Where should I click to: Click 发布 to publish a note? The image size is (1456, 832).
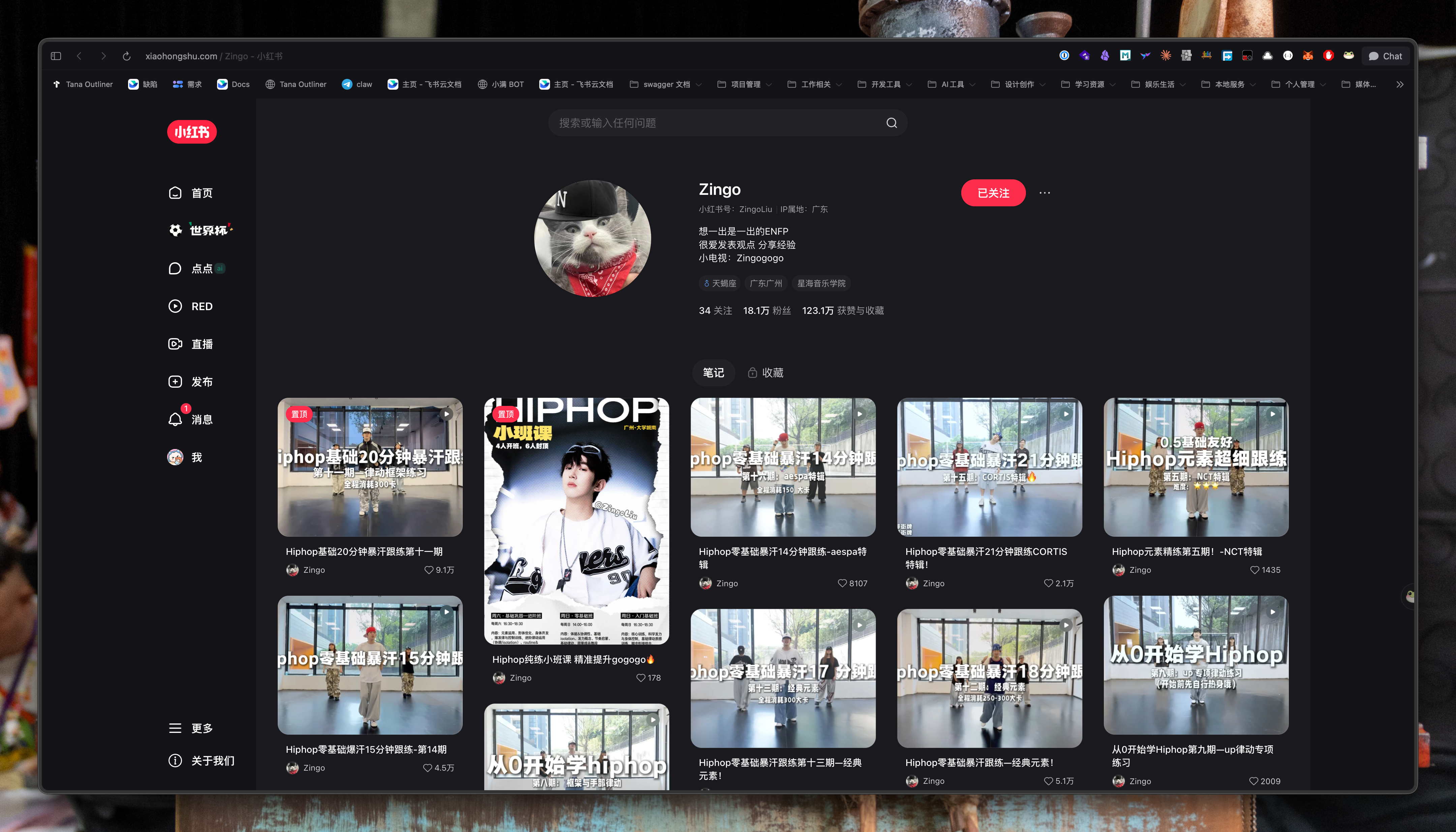tap(191, 382)
